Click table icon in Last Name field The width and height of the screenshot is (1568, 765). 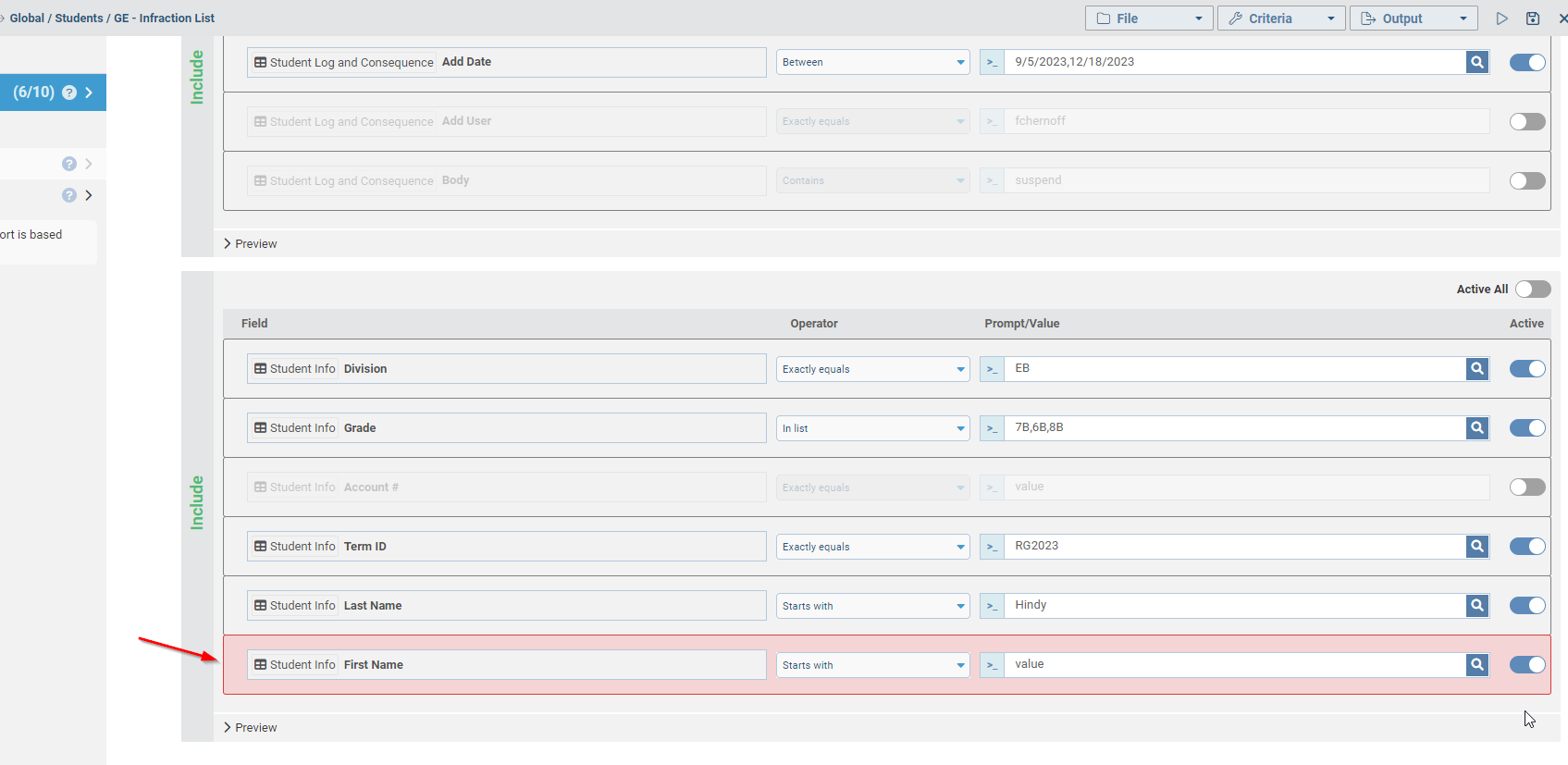click(261, 605)
